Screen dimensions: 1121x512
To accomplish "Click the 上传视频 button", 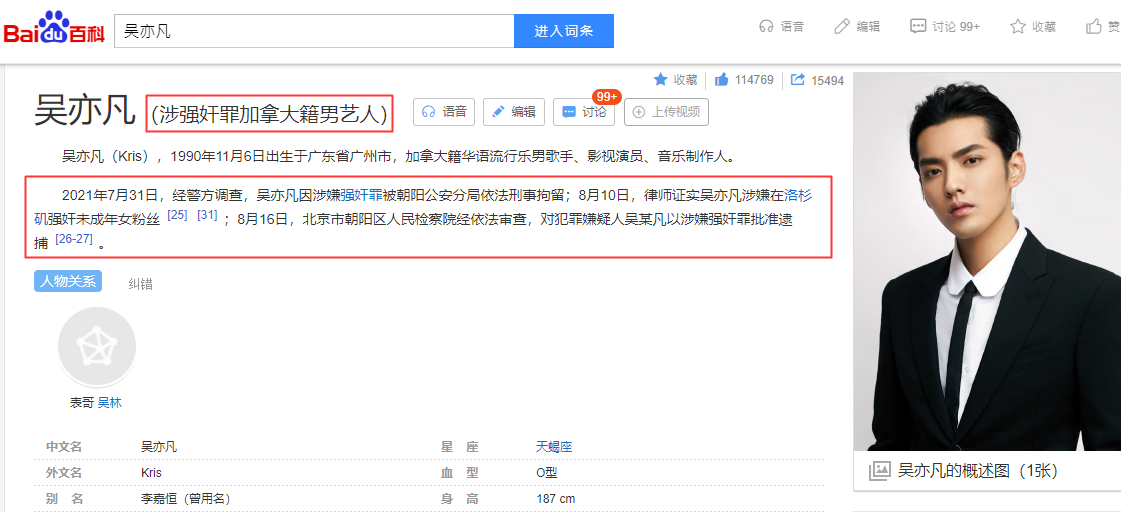I will pos(666,112).
